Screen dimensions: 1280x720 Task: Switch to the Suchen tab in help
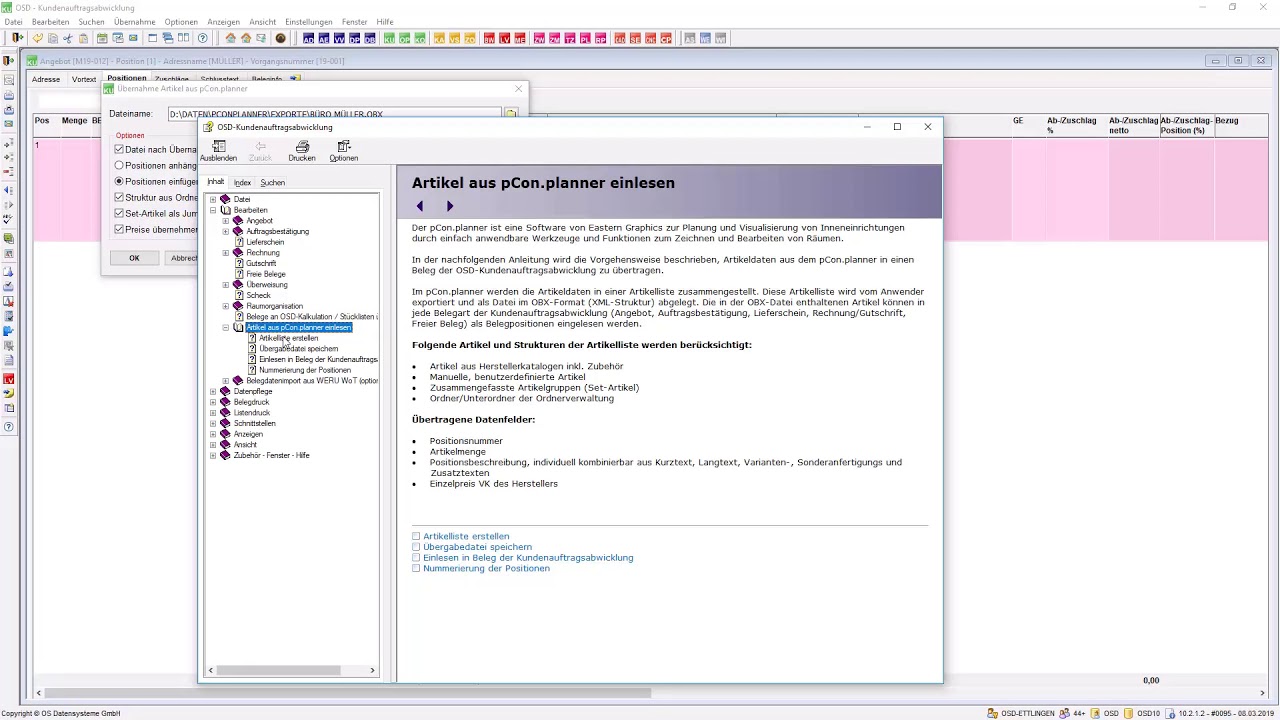click(273, 183)
